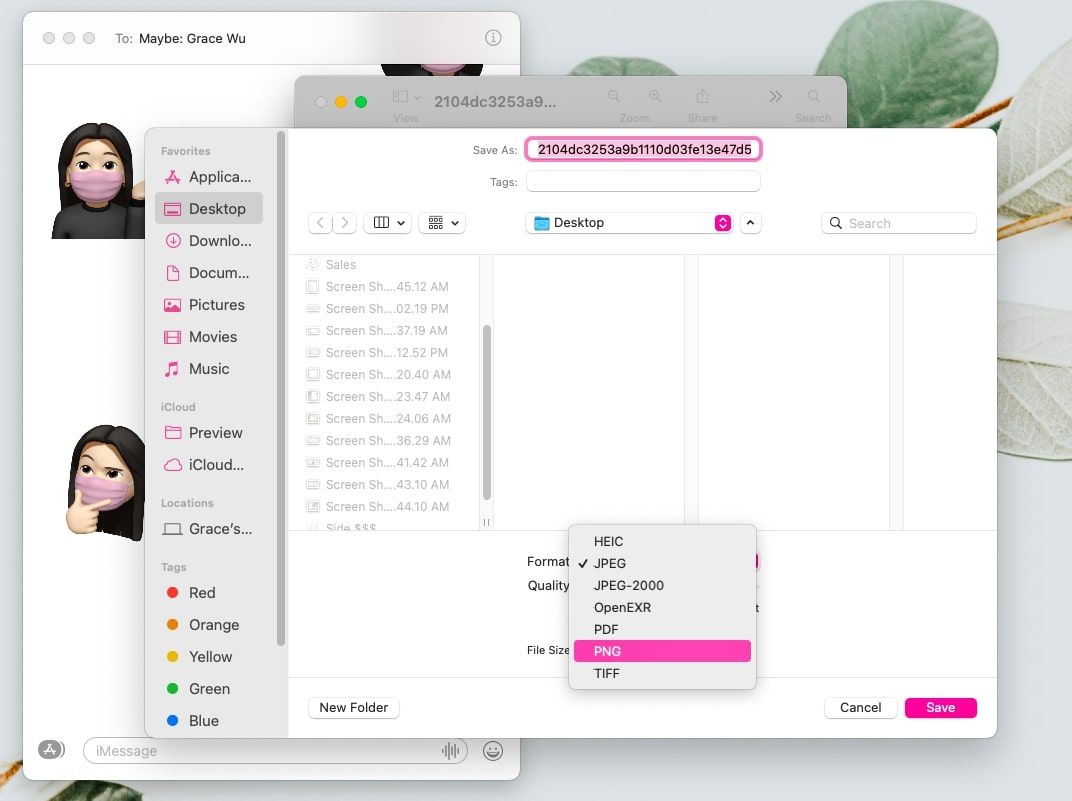Choose HEIC format option
The width and height of the screenshot is (1072, 801).
tap(662, 541)
